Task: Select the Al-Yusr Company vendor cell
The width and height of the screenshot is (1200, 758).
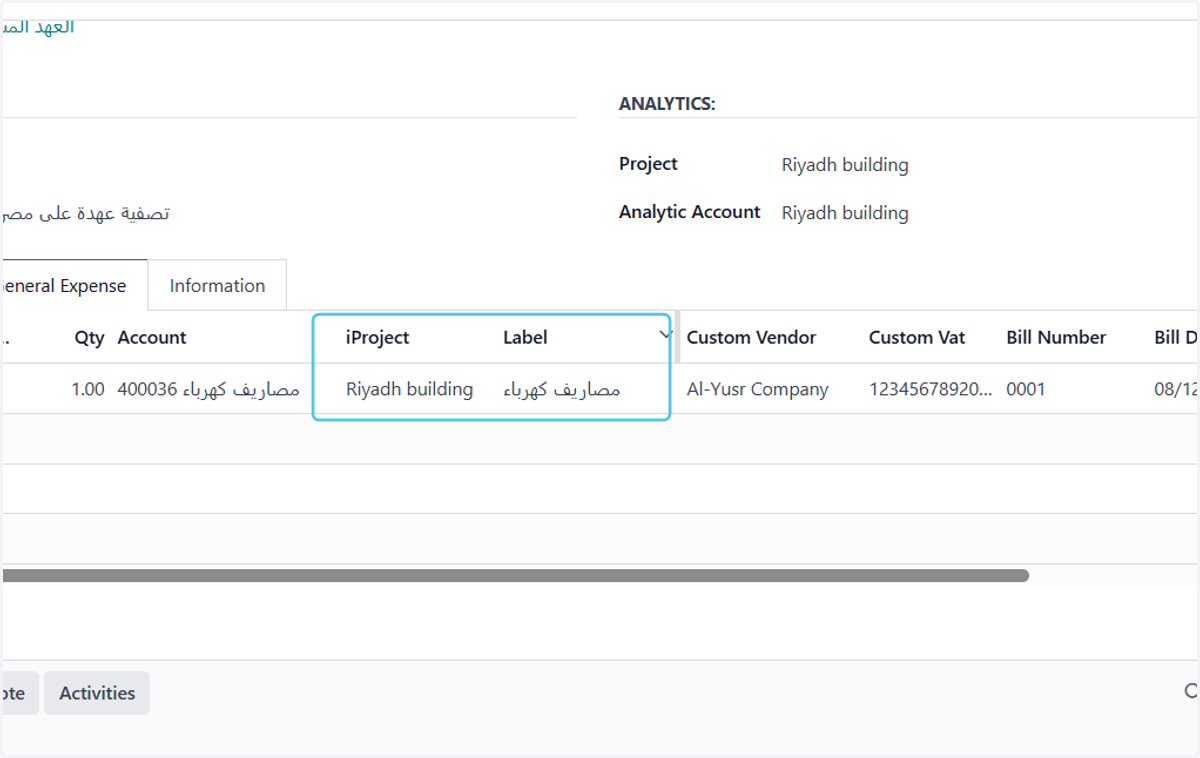Action: [x=757, y=389]
